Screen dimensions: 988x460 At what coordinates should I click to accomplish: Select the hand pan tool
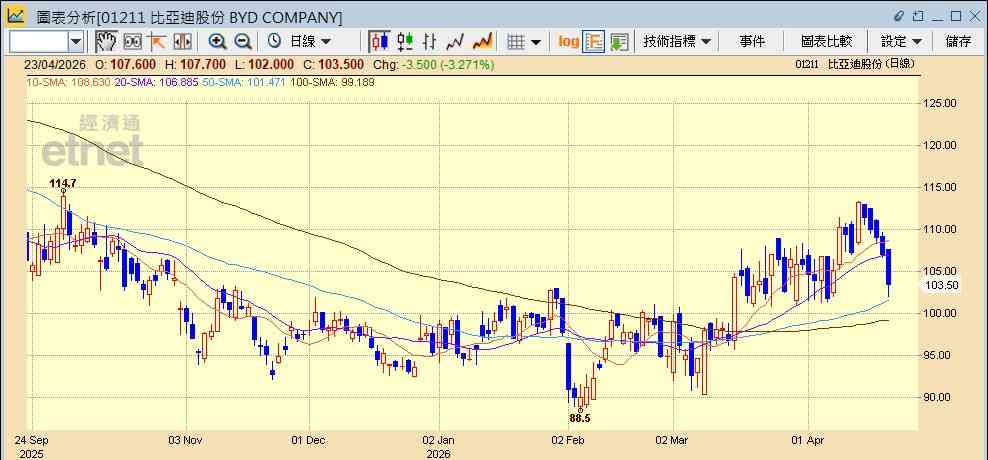[x=106, y=42]
